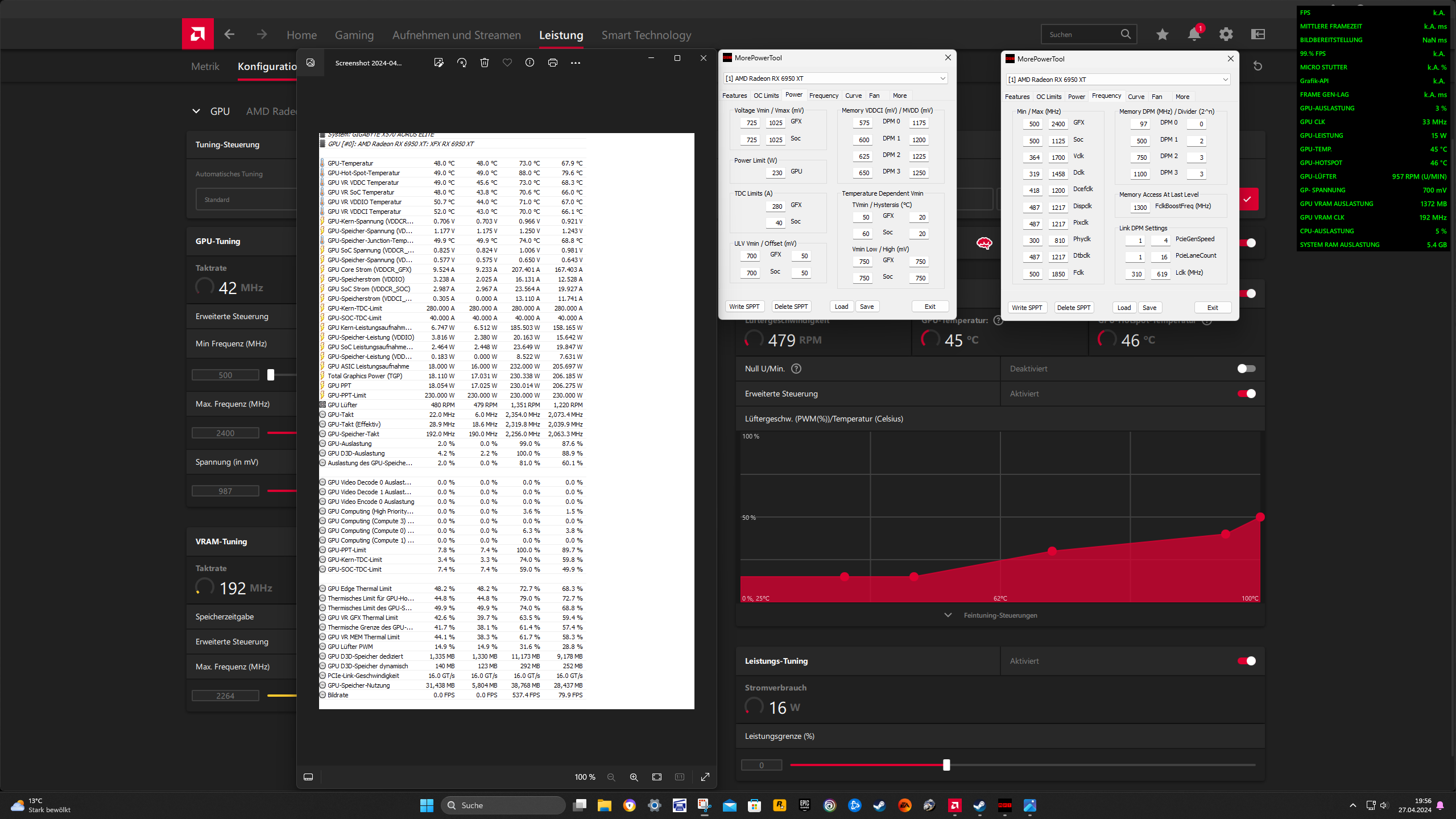Image resolution: width=1456 pixels, height=819 pixels.
Task: Zoom in on the photo viewer
Action: point(634,777)
